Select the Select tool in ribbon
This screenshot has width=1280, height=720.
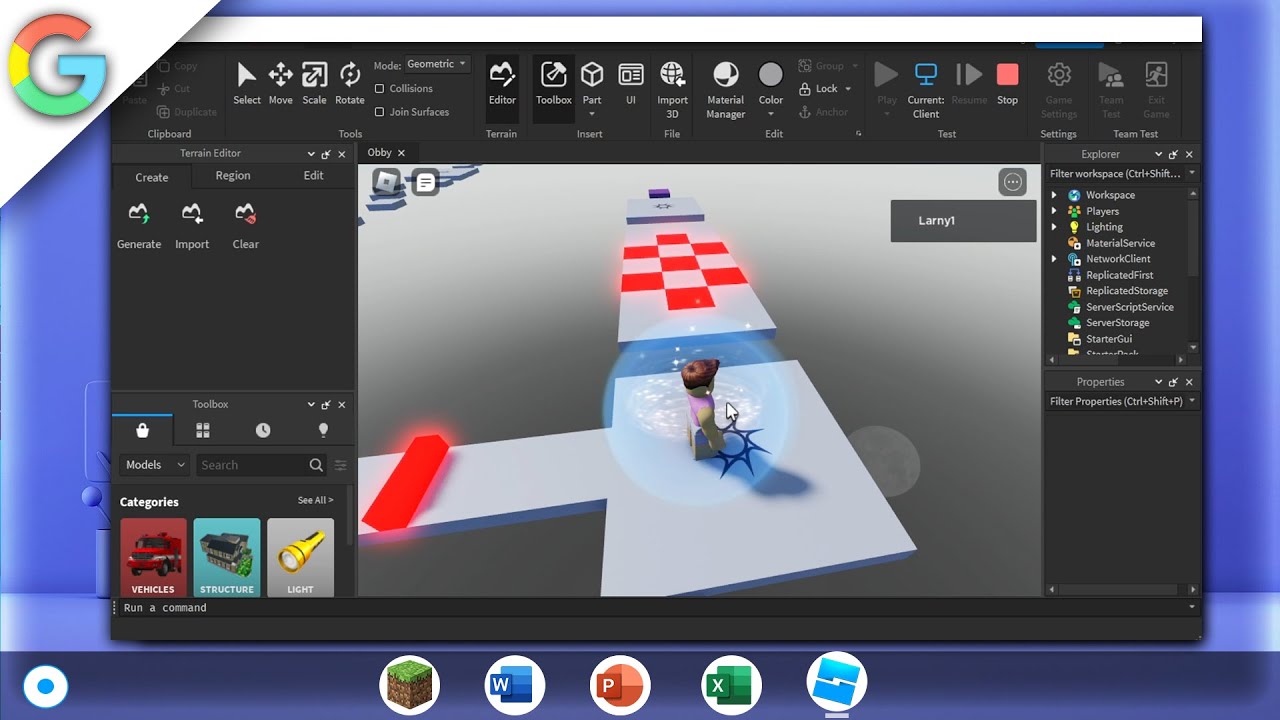click(247, 83)
